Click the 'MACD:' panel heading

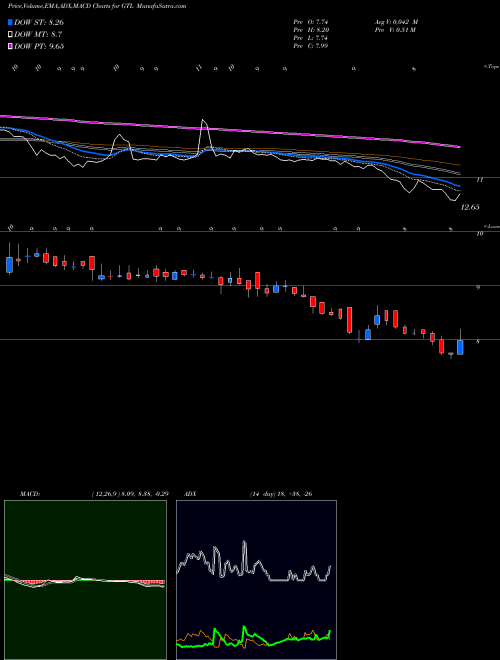(x=29, y=494)
